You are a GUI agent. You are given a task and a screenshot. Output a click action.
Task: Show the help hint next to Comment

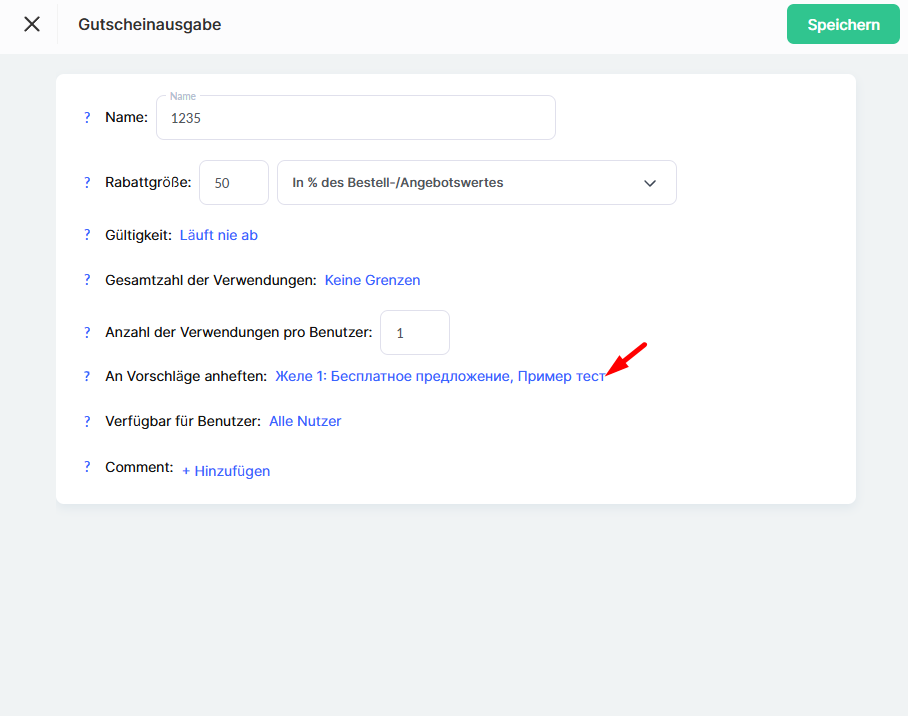[87, 467]
